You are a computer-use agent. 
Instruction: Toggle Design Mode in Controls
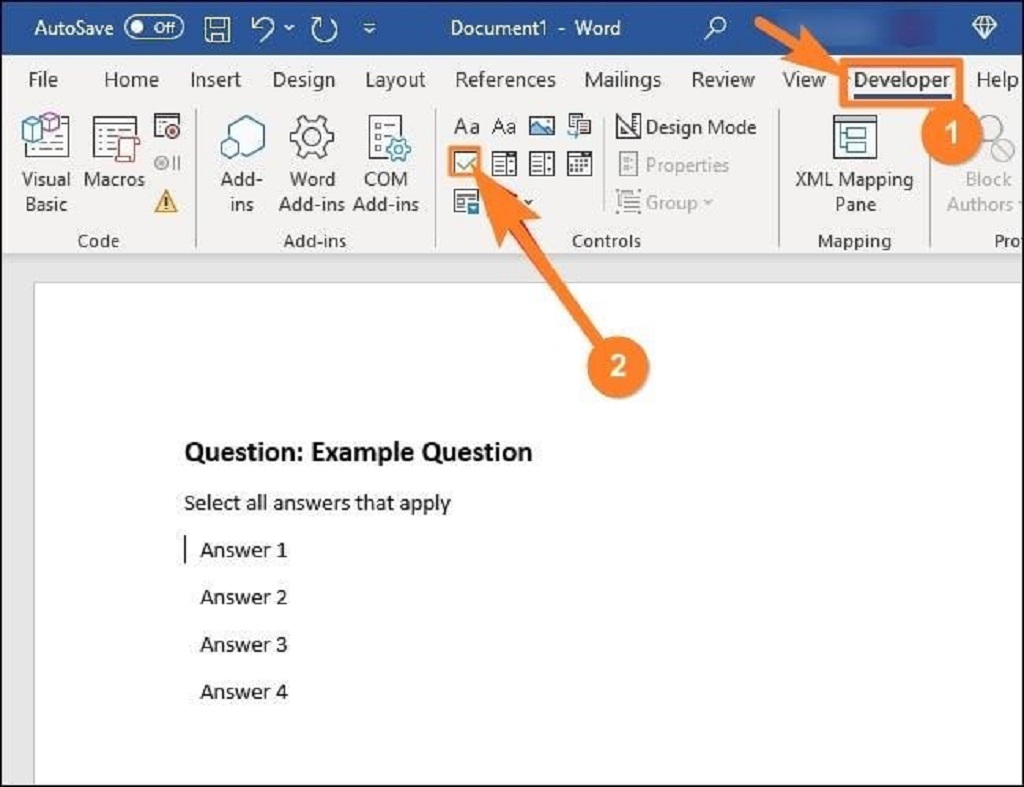click(x=686, y=127)
